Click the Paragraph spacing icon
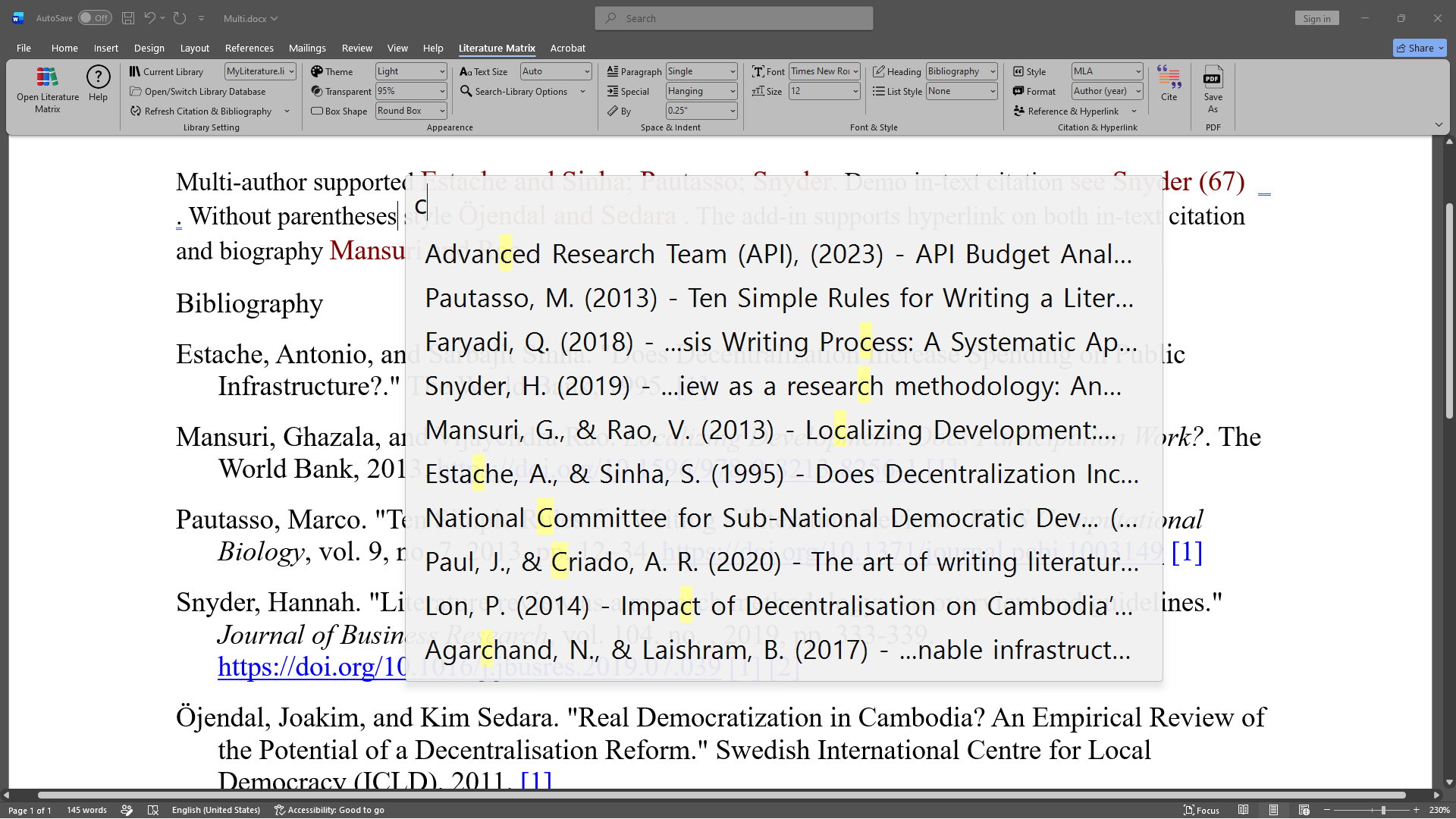 click(x=613, y=71)
